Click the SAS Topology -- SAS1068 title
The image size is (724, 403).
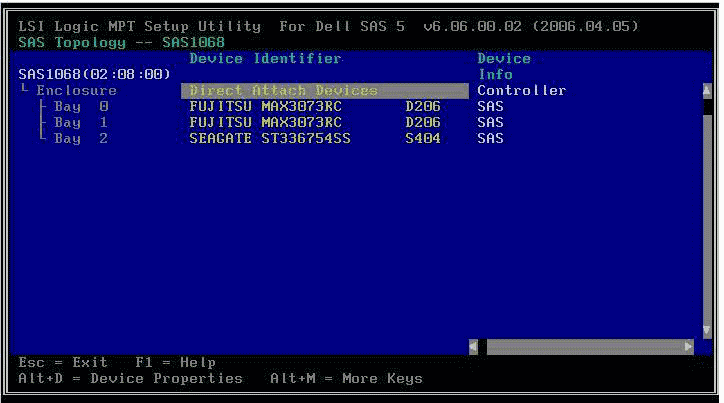pos(121,42)
